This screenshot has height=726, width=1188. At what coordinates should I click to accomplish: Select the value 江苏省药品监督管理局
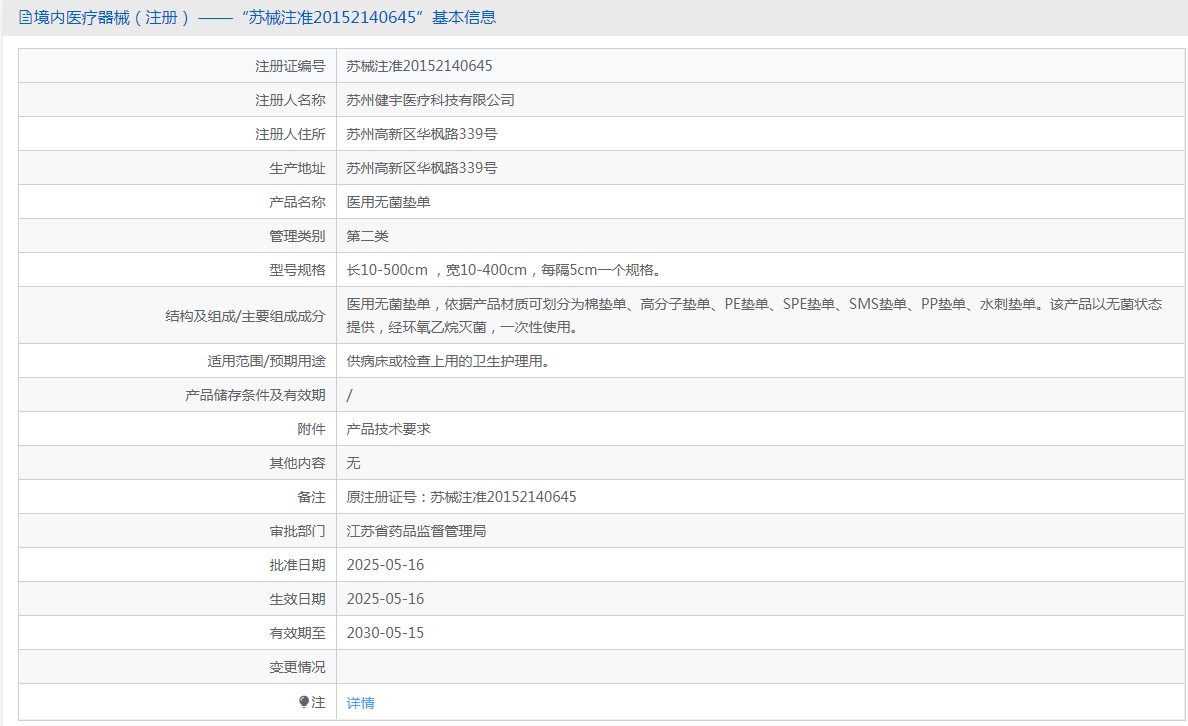[416, 531]
